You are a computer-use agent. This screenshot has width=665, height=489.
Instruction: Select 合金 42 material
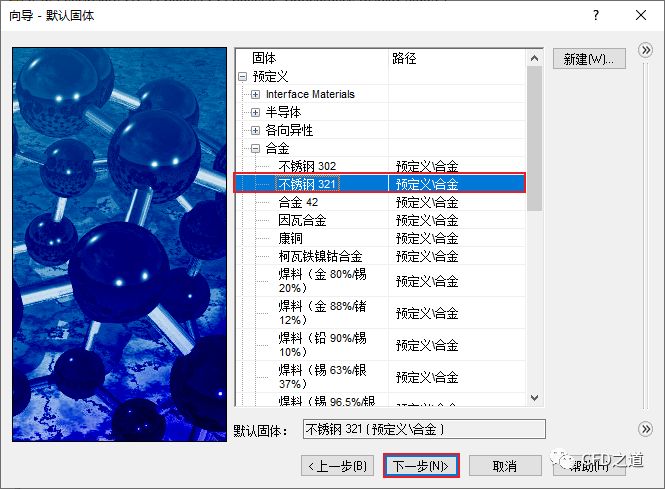tap(298, 202)
